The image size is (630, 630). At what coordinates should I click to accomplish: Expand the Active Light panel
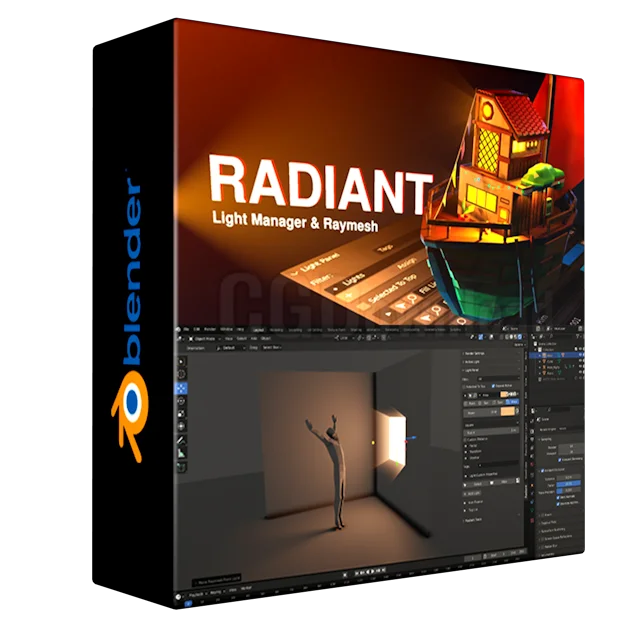click(472, 362)
